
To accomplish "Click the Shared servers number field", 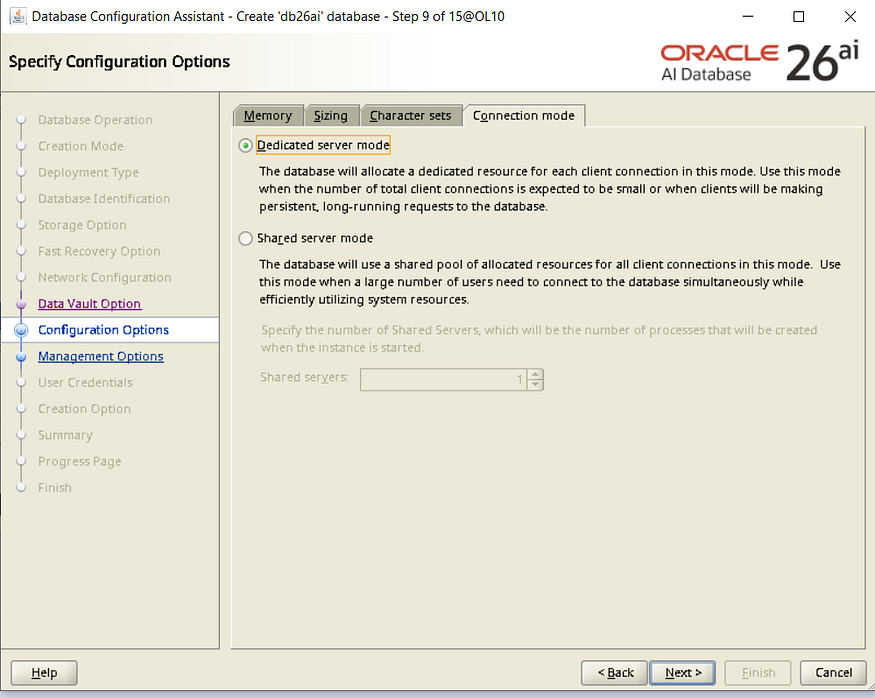I will (x=443, y=380).
